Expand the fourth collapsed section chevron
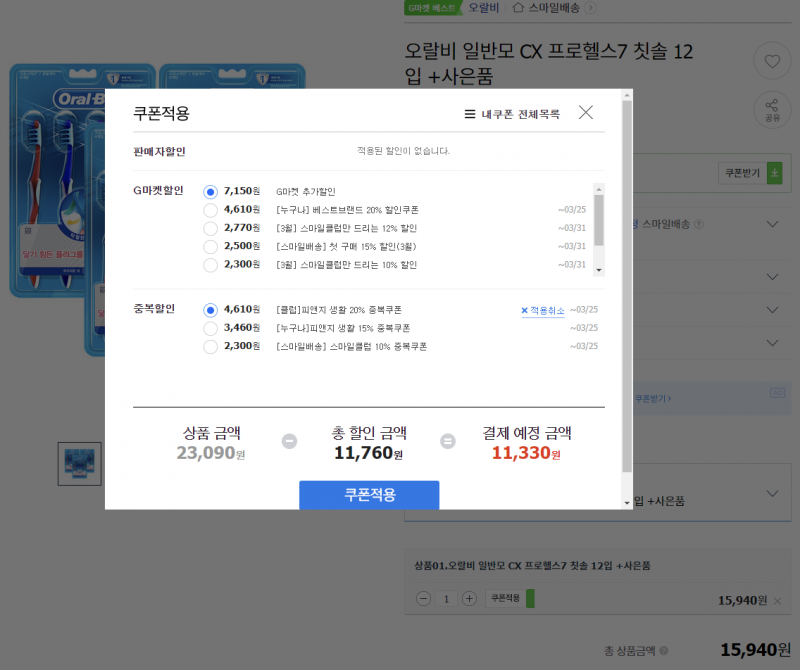The height and width of the screenshot is (670, 800). tap(772, 343)
